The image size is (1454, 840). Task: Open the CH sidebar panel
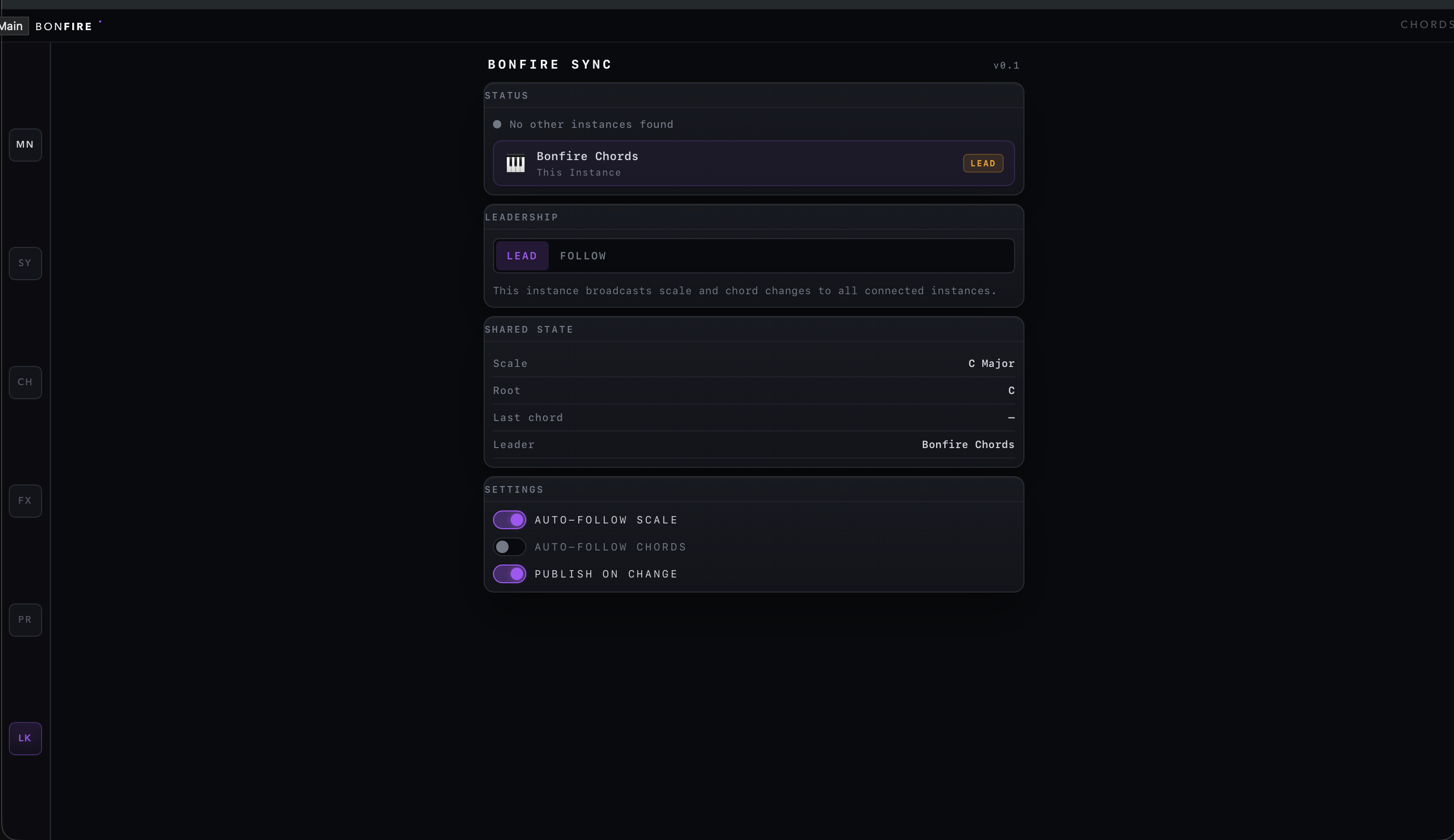click(x=25, y=383)
